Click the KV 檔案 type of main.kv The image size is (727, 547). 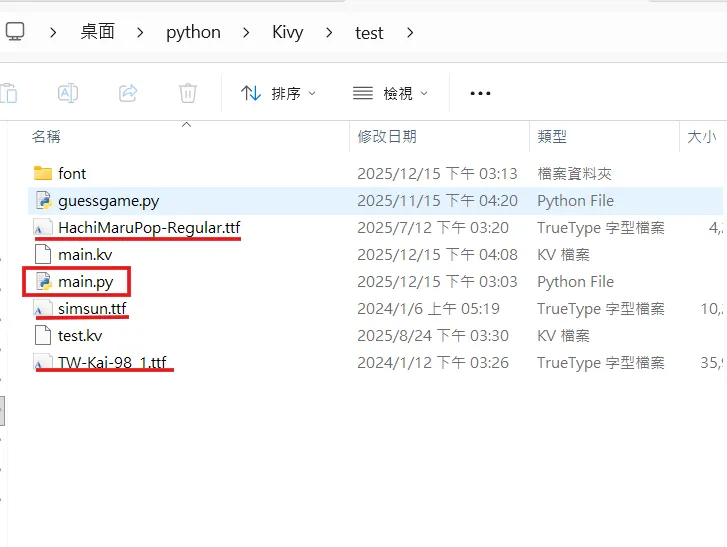[x=563, y=255]
